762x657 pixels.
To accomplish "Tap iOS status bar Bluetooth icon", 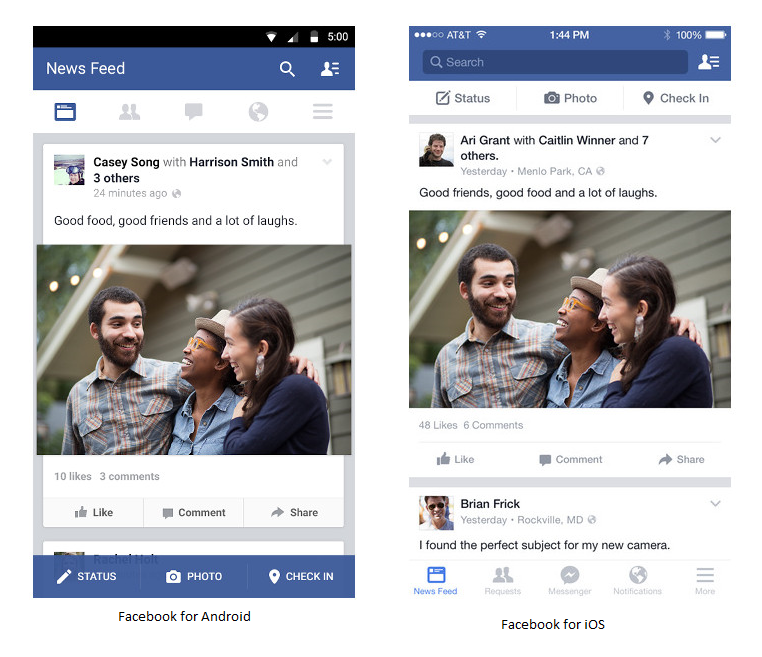I will [x=667, y=35].
